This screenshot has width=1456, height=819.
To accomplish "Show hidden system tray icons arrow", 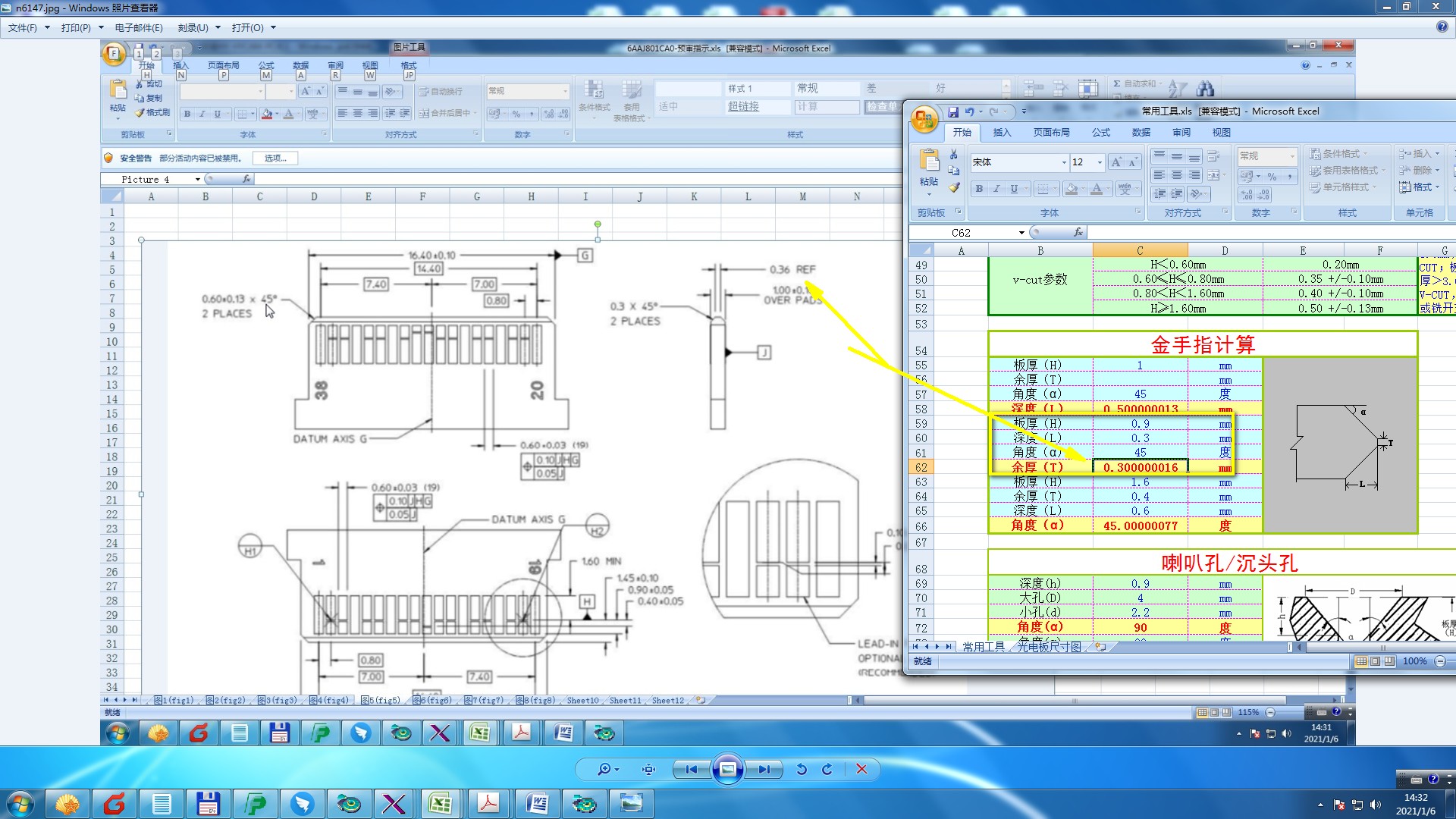I will [x=1321, y=805].
